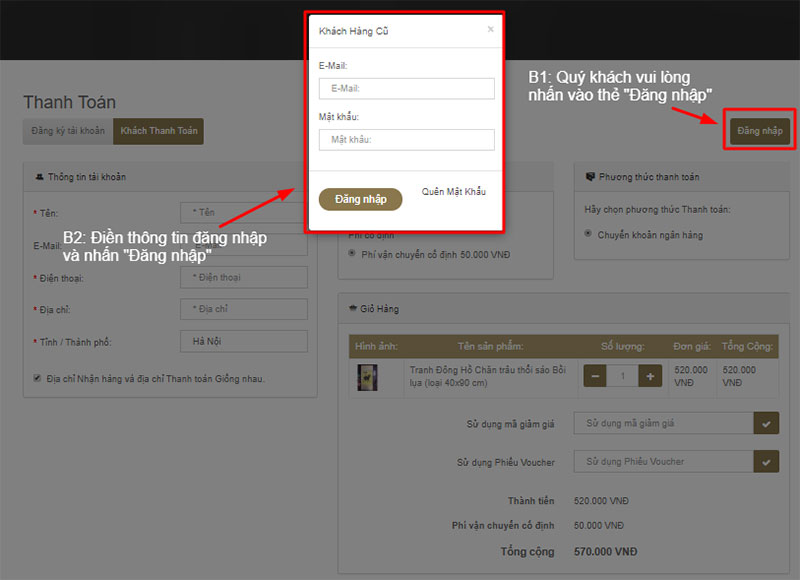The width and height of the screenshot is (800, 580).
Task: Open the Quên Mật Khẩu link
Action: coord(453,192)
